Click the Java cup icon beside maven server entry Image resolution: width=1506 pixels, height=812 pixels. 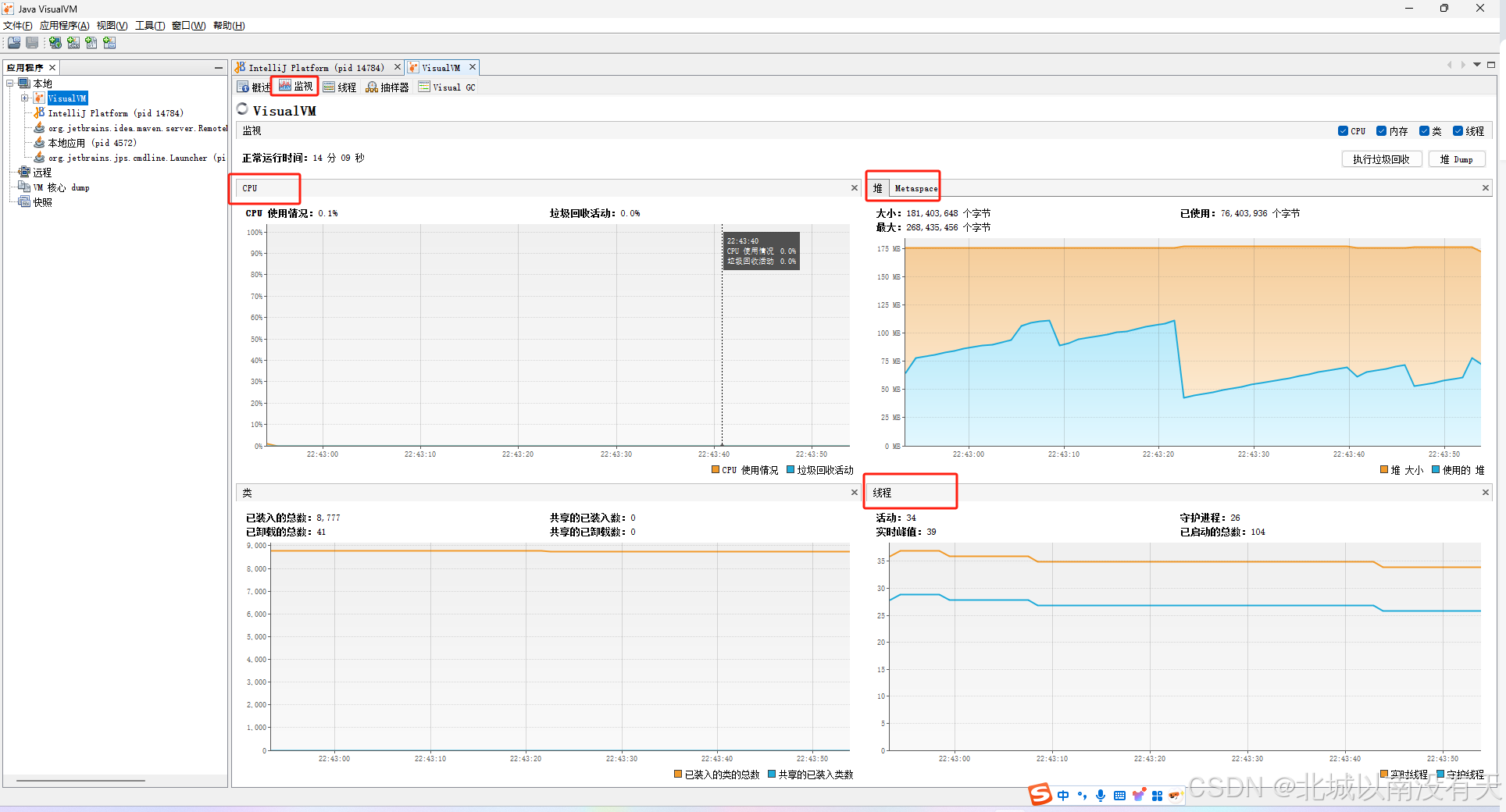pos(39,128)
